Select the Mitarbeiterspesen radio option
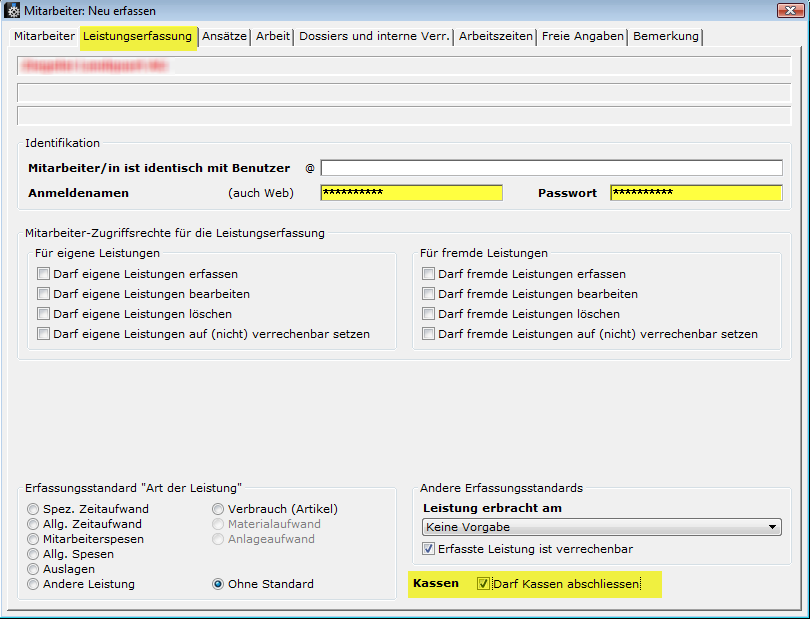 click(33, 539)
